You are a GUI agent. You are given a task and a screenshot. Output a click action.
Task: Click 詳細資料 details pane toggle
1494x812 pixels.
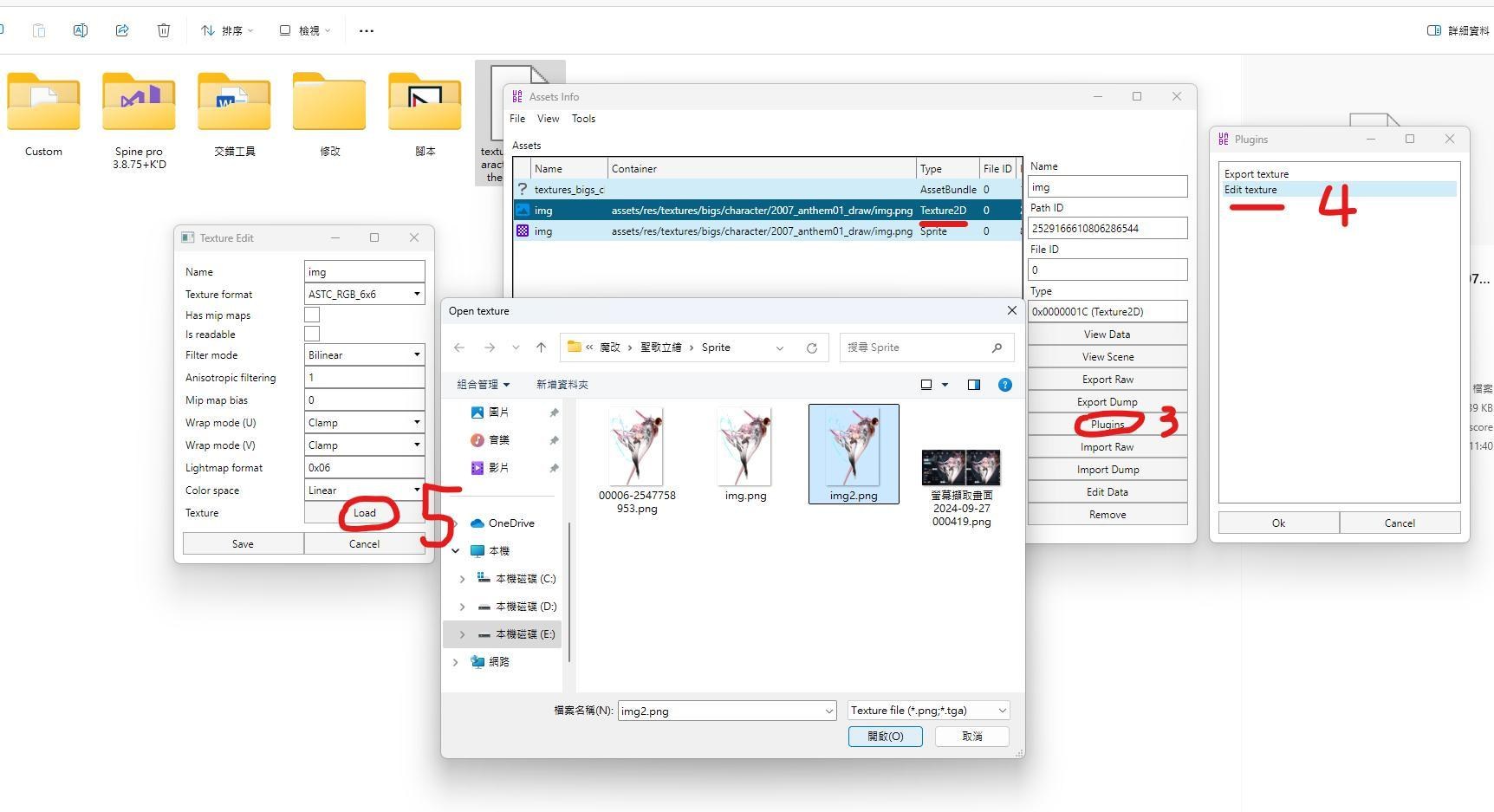tap(1458, 30)
